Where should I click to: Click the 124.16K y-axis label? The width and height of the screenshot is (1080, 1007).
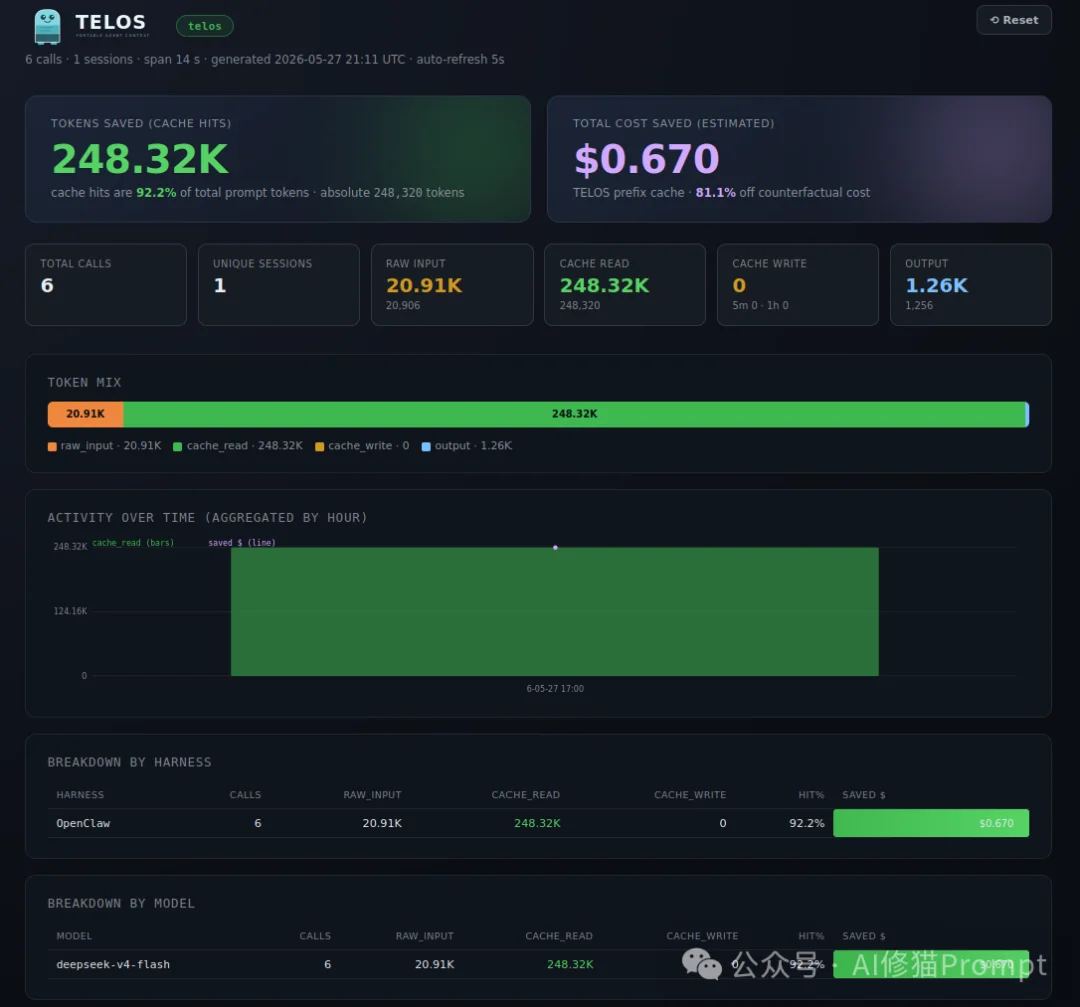(70, 611)
